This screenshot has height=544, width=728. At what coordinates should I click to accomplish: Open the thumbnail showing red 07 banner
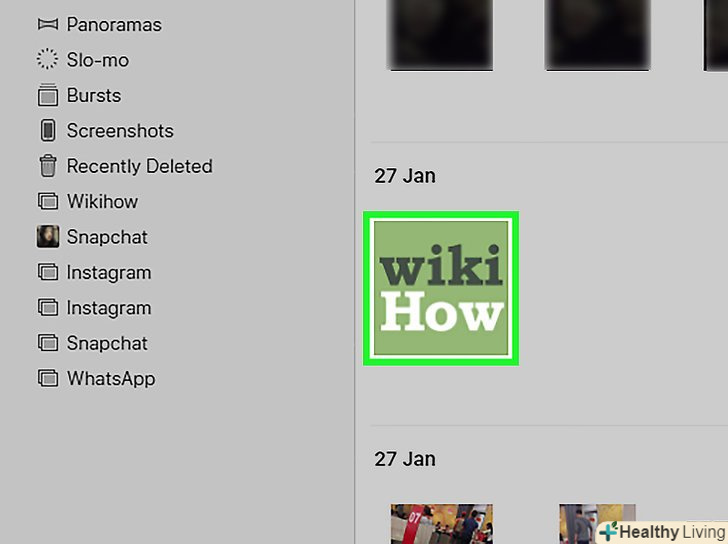442,524
